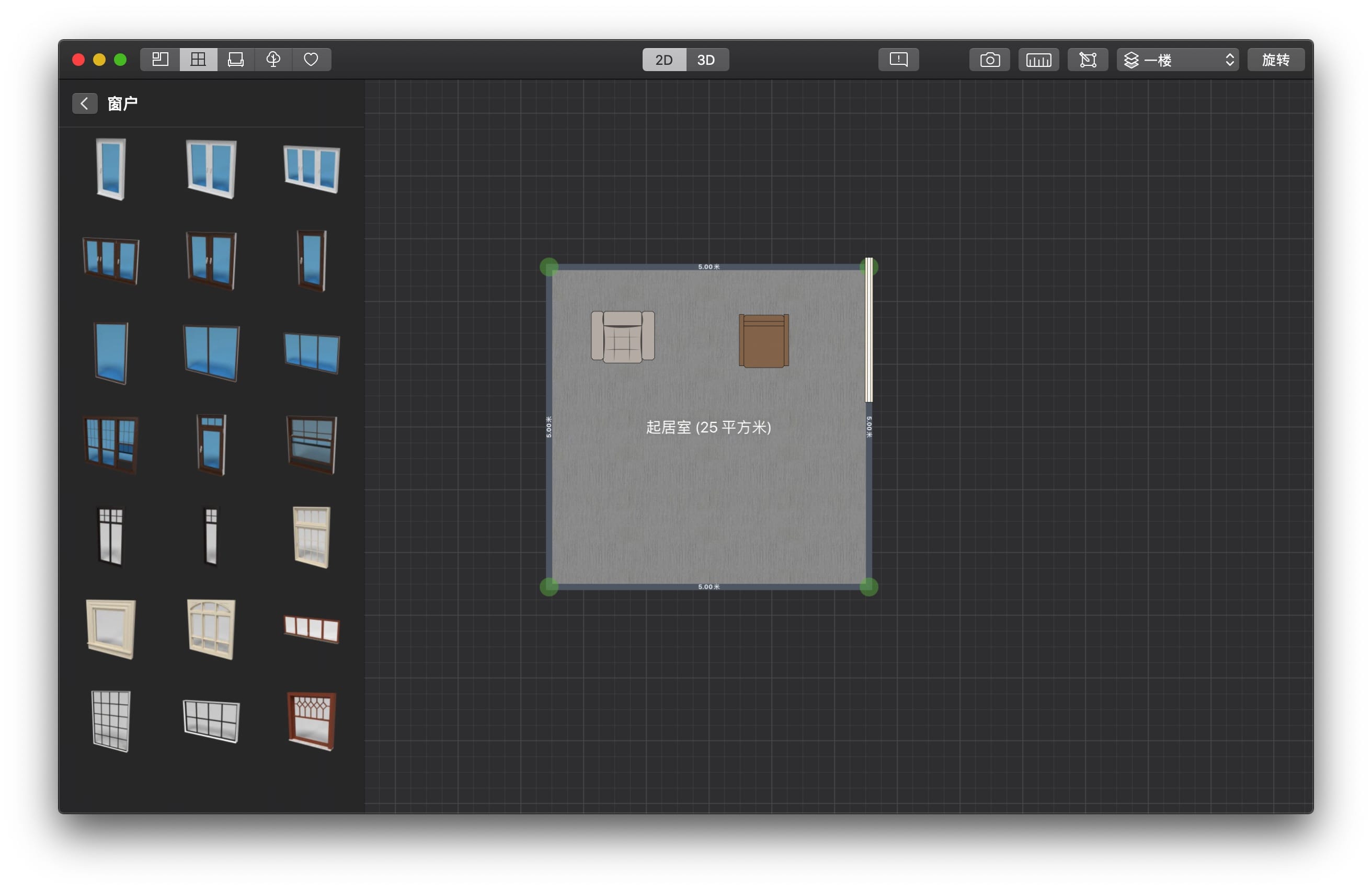
Task: Click the bottom-right green wall corner handle
Action: [x=868, y=587]
